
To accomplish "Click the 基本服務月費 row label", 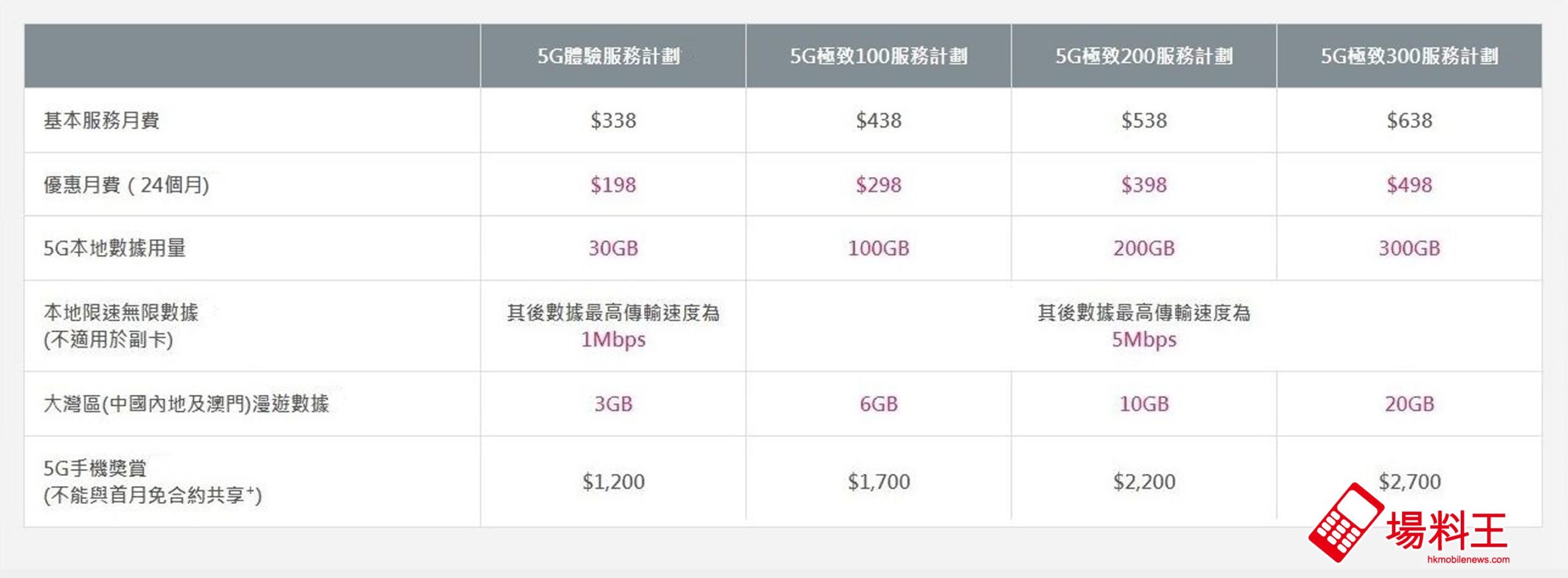I will point(102,121).
